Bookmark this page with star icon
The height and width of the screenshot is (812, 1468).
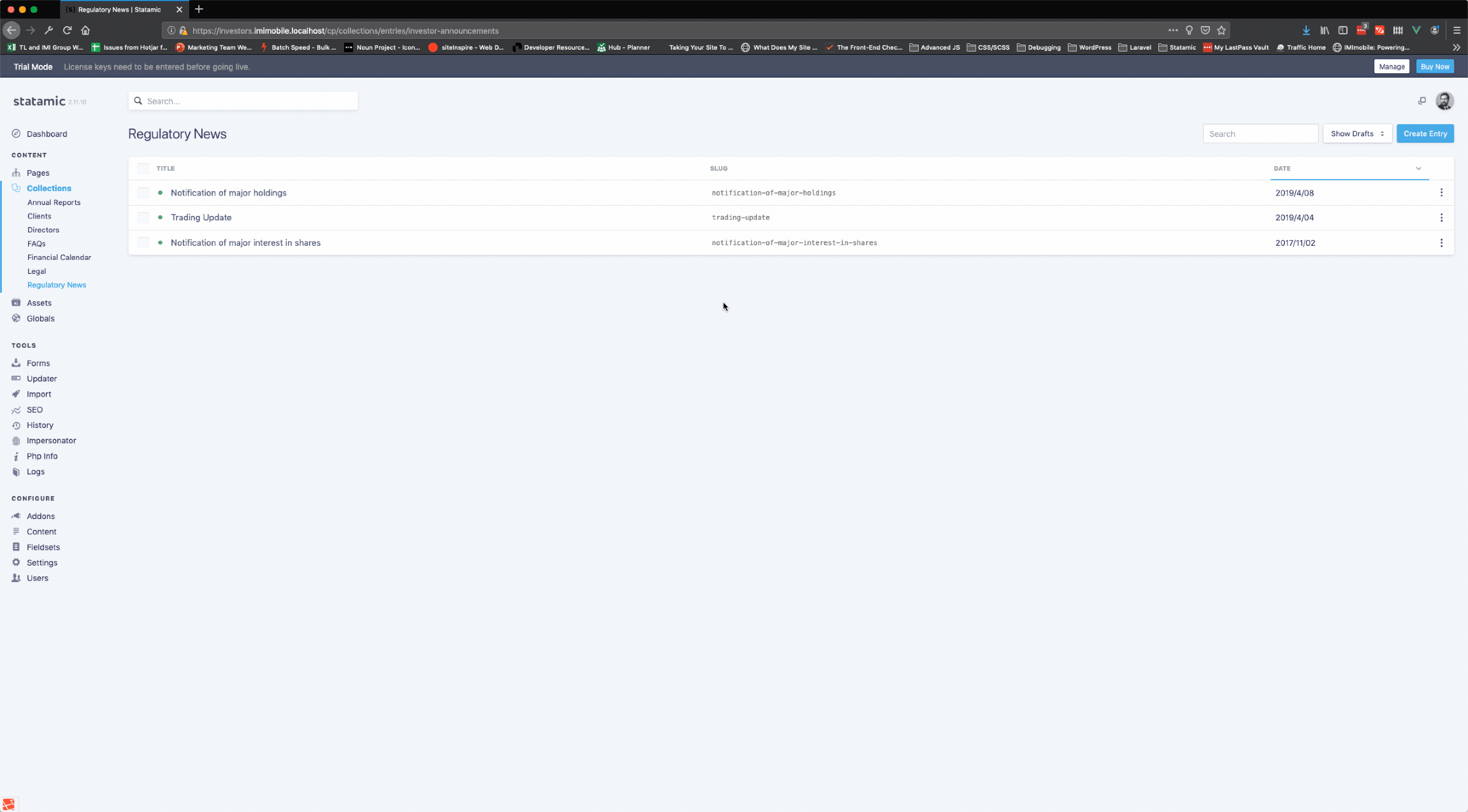(x=1221, y=30)
